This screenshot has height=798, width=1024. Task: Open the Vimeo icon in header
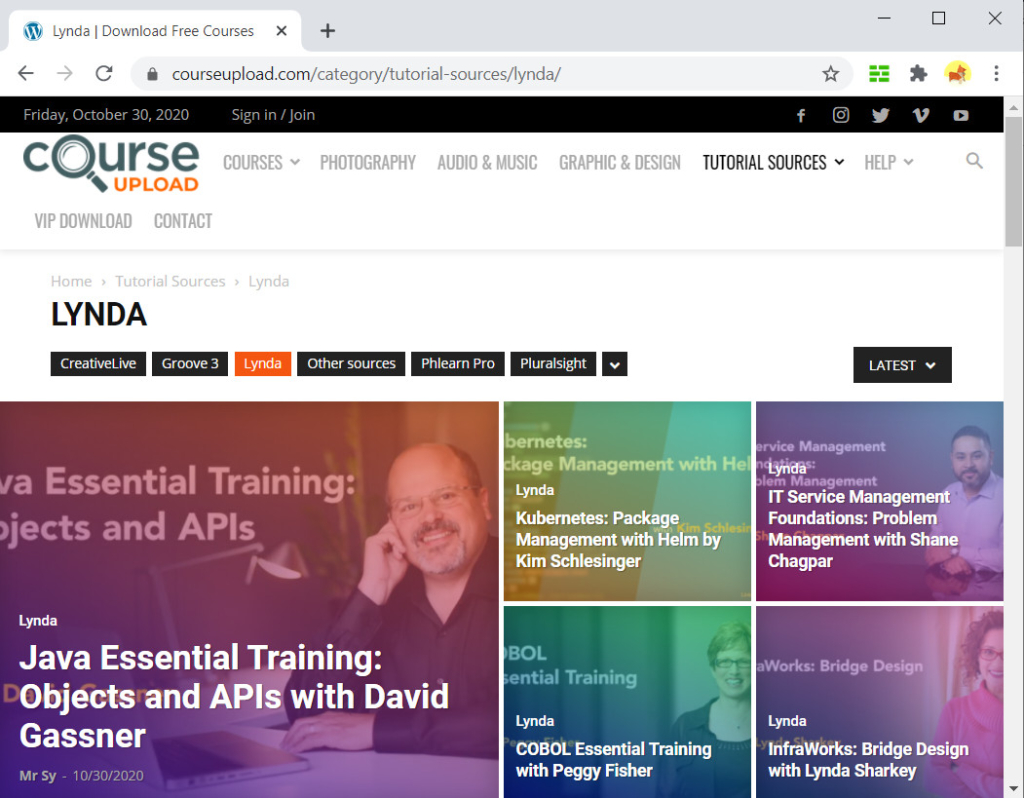click(x=920, y=116)
